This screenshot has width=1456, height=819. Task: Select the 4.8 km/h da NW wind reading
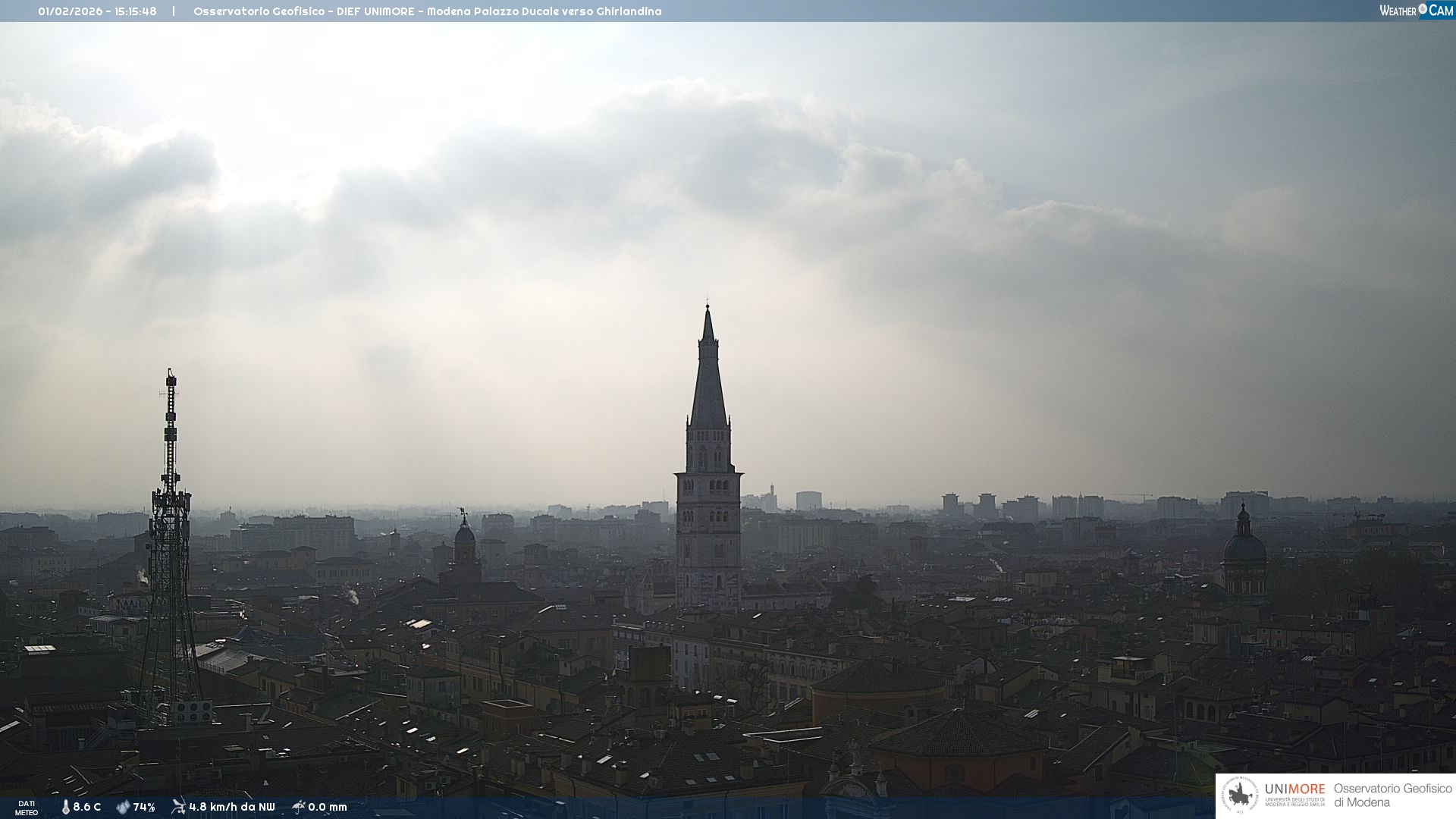pyautogui.click(x=232, y=807)
